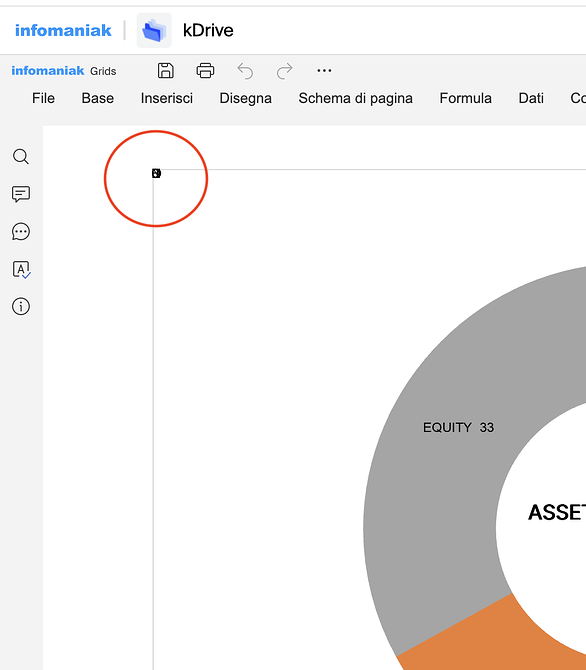Switch to the Formula tab
Viewport: 586px width, 670px height.
point(465,98)
